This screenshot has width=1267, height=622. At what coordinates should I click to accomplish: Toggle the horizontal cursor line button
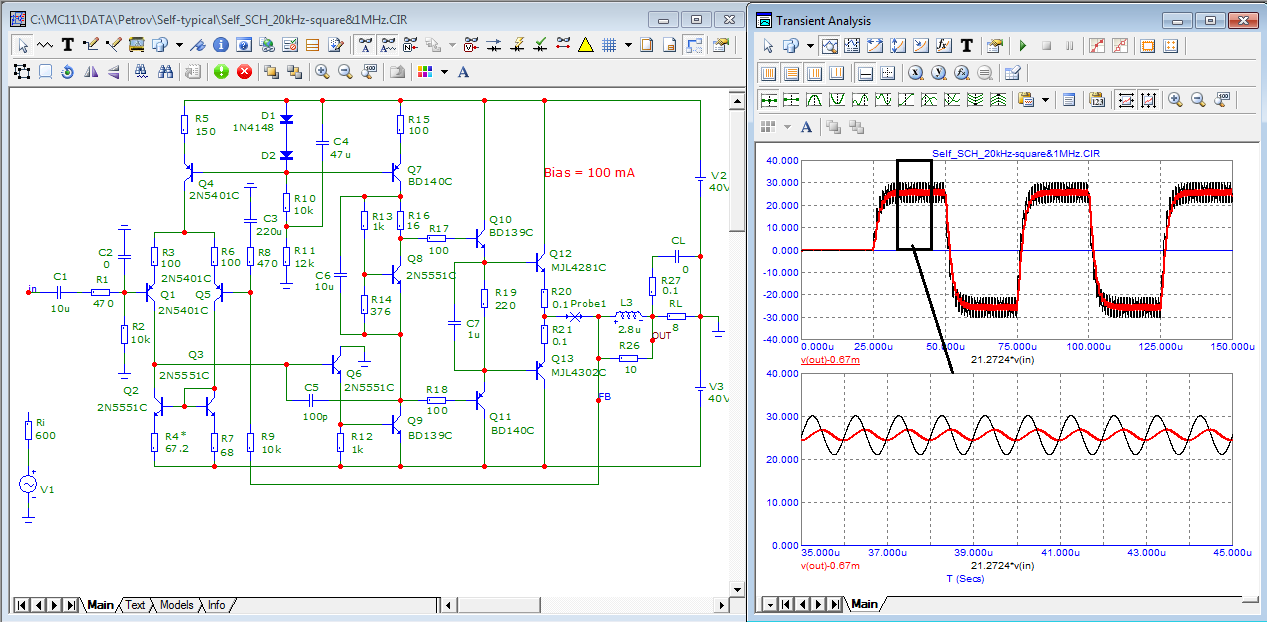point(866,73)
